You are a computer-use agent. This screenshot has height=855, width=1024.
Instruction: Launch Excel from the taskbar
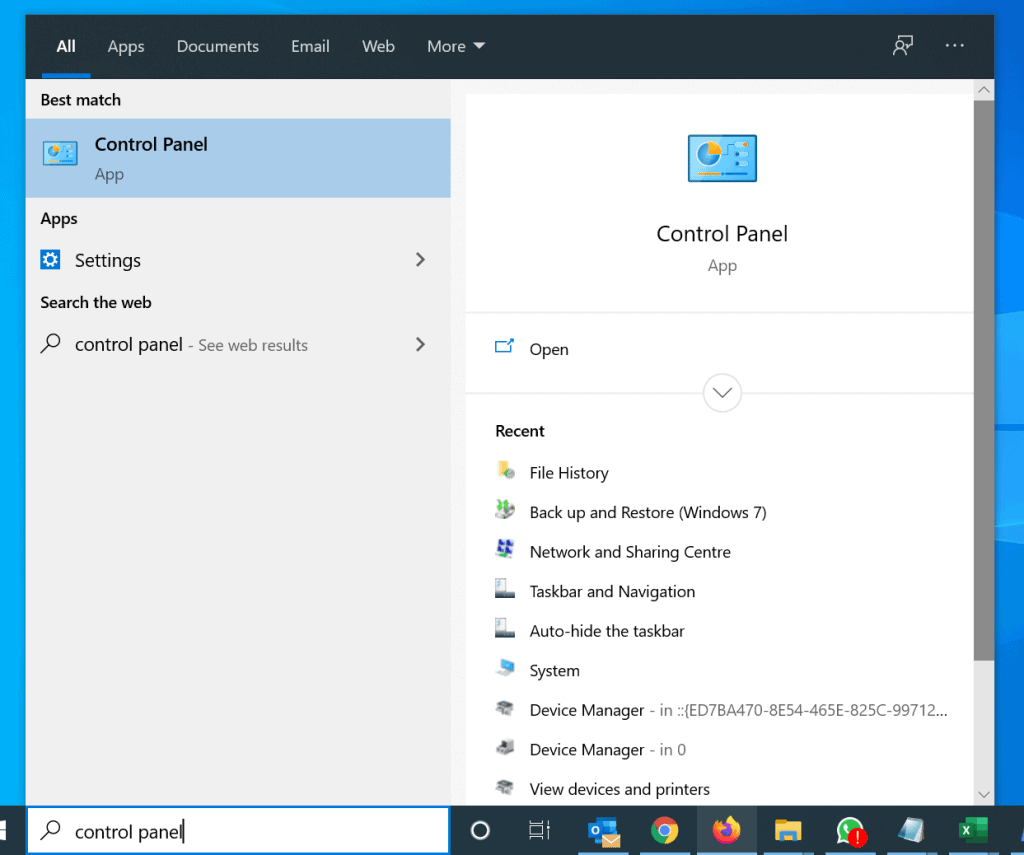point(973,831)
